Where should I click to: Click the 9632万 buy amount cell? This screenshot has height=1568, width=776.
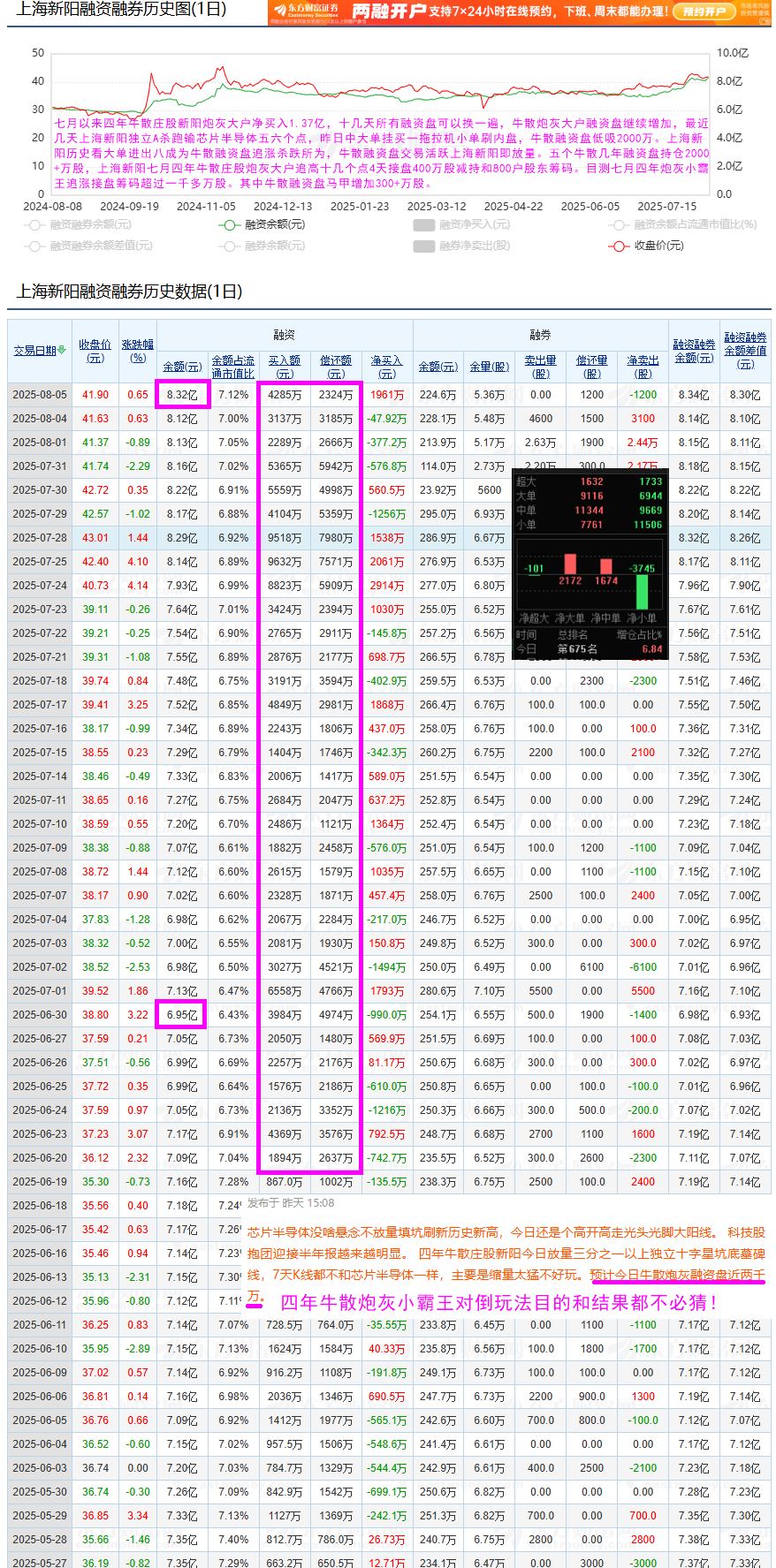pos(285,562)
